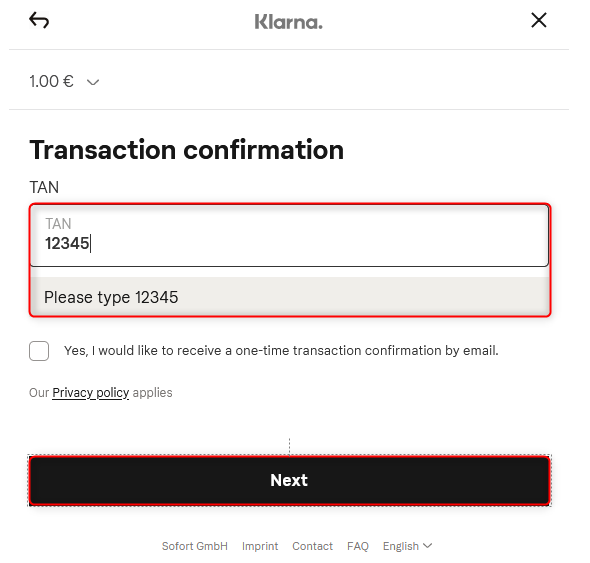Expand payment details chevron beside 1.00 €
Image resolution: width=590 pixels, height=563 pixels.
(x=93, y=82)
